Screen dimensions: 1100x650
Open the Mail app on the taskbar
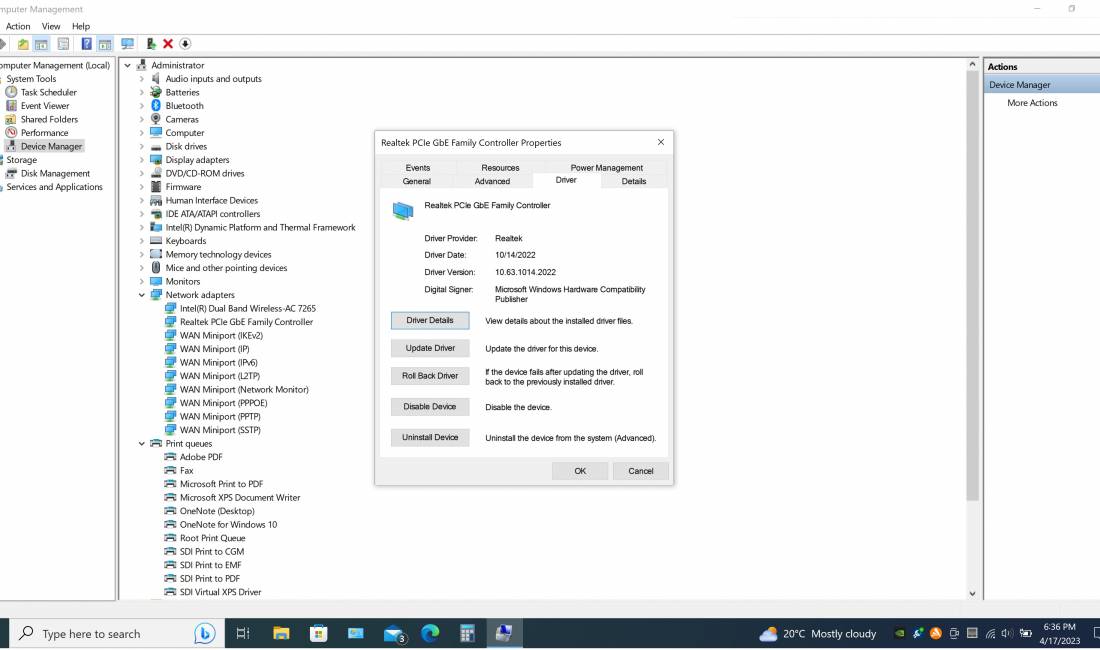(394, 634)
